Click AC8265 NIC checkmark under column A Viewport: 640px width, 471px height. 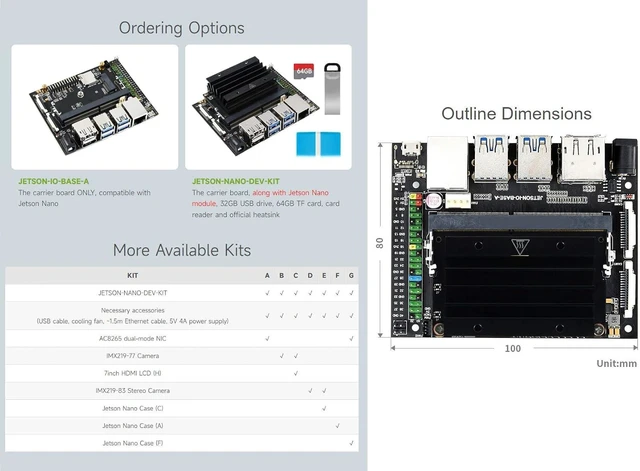[267, 338]
